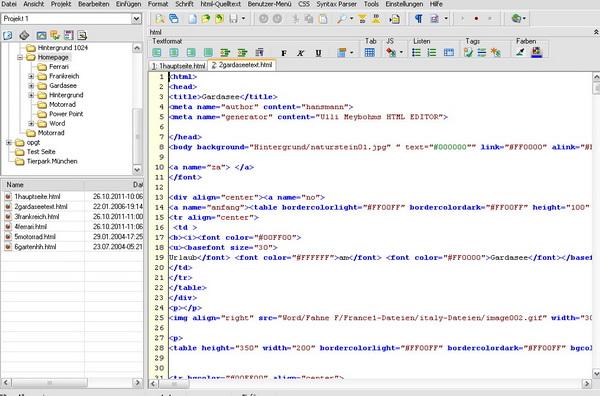Open the search icon dropdown arrow
The height and width of the screenshot is (396, 600).
(x=351, y=19)
